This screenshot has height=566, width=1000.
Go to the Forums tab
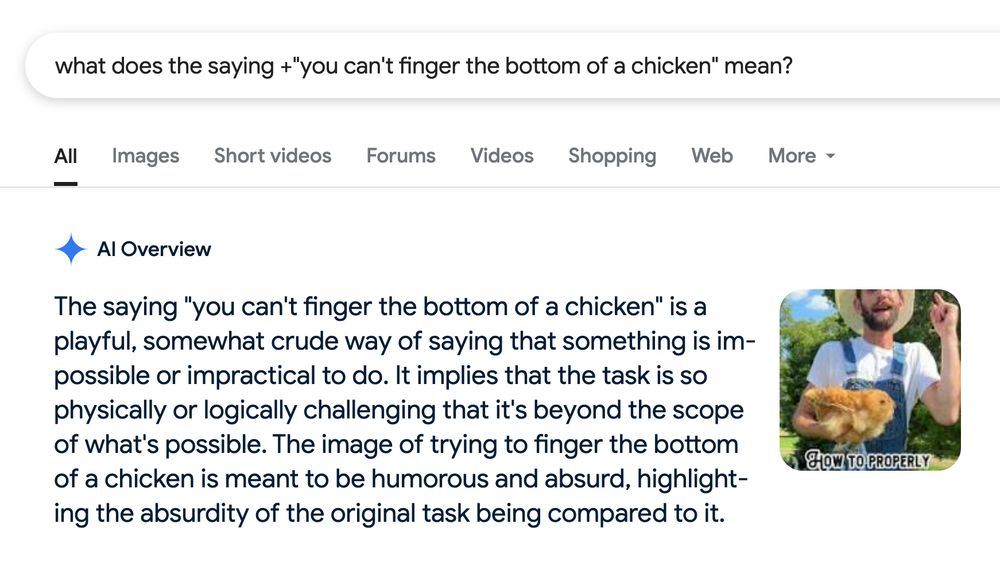click(401, 156)
